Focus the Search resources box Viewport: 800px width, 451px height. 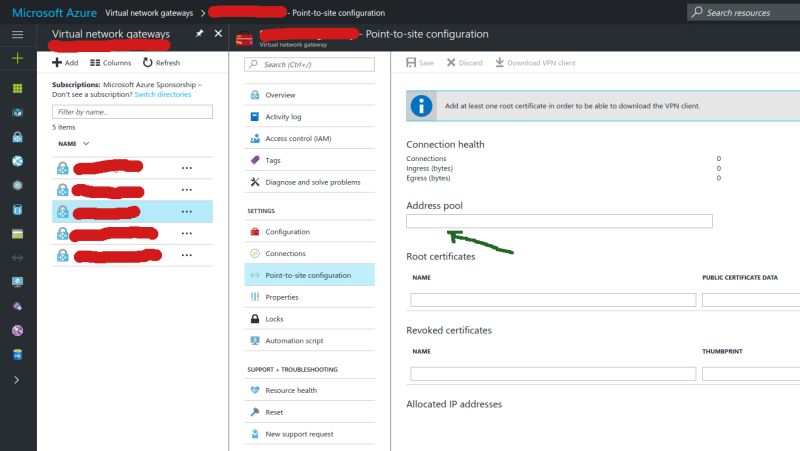[743, 12]
